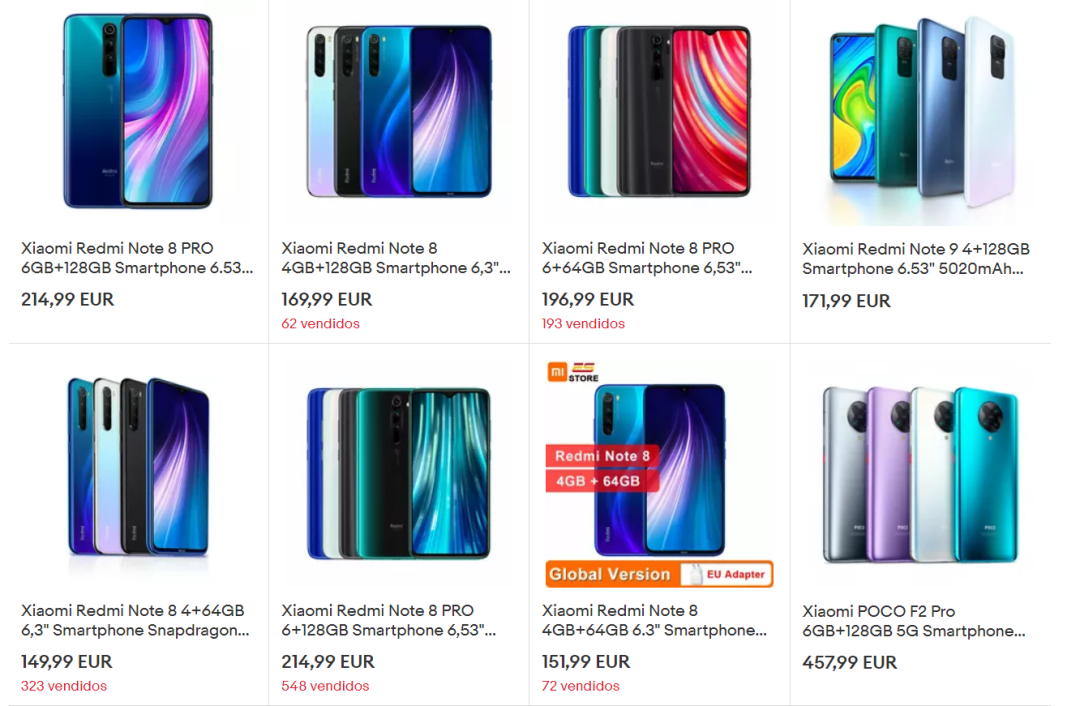The image size is (1080, 706).
Task: Select the POCO F2 Pro product photo
Action: click(x=920, y=473)
